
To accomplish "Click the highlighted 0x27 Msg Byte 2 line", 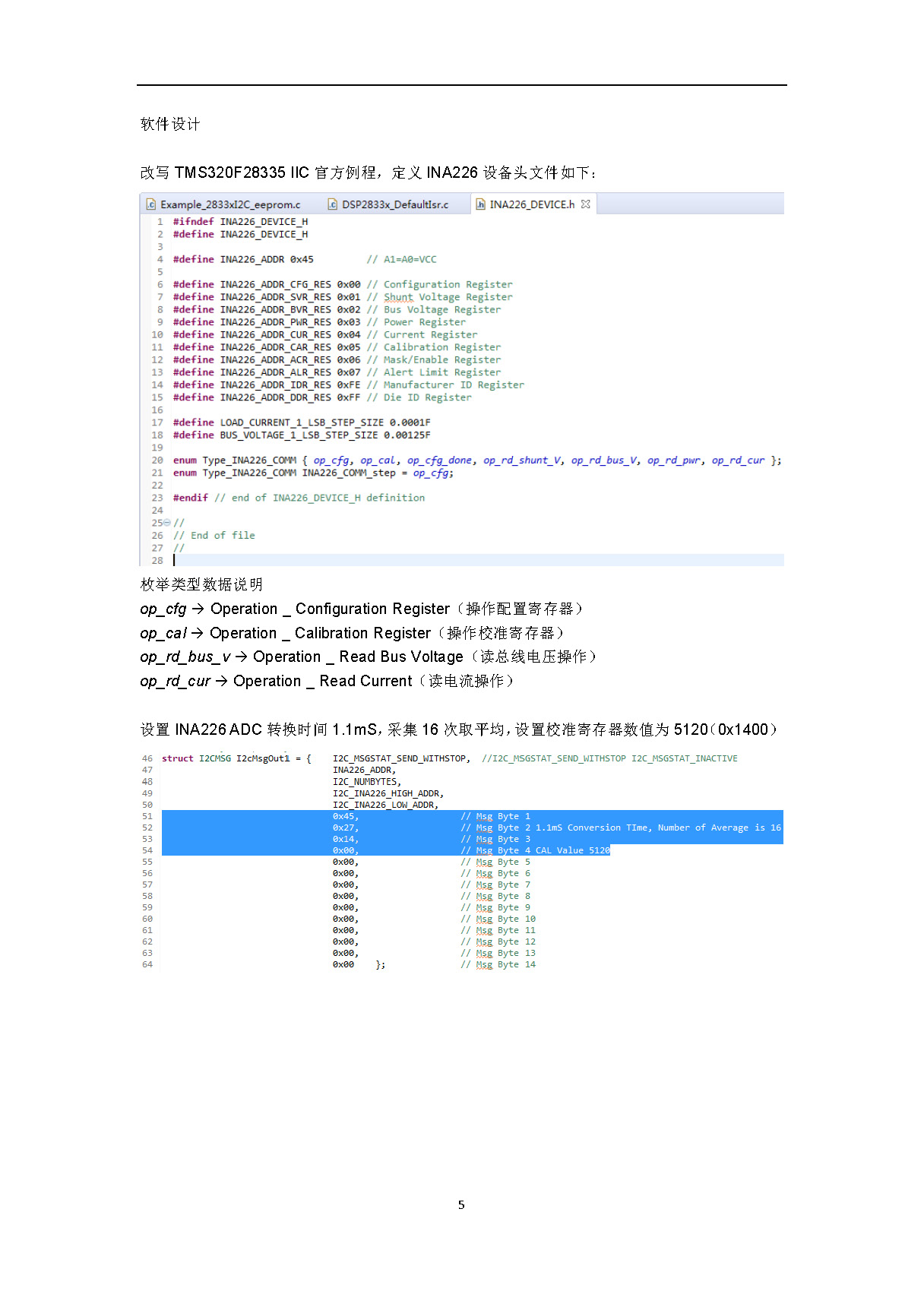I will click(472, 828).
